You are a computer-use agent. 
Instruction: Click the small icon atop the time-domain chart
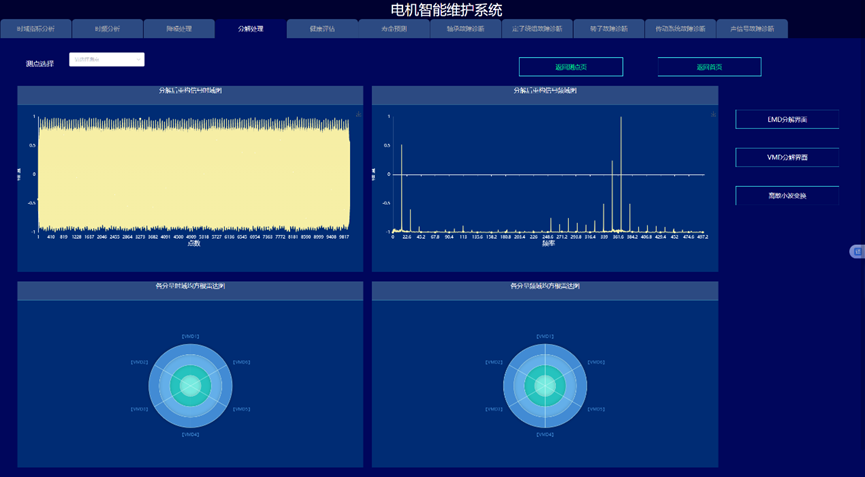358,115
